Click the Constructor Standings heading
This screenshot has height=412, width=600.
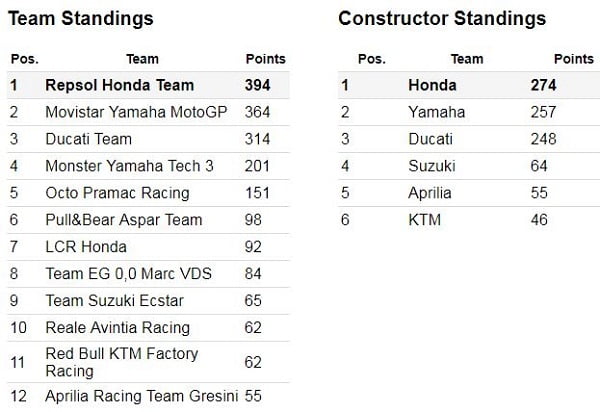tap(442, 19)
